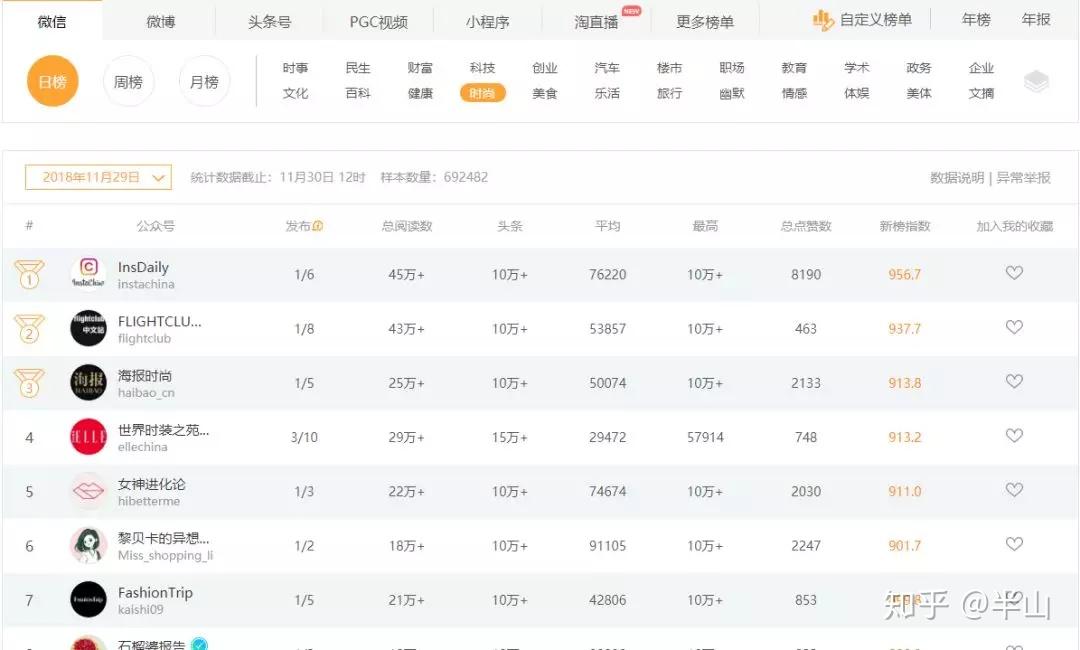The width and height of the screenshot is (1080, 650).
Task: Switch to the PGC视频 tab
Action: coord(378,21)
